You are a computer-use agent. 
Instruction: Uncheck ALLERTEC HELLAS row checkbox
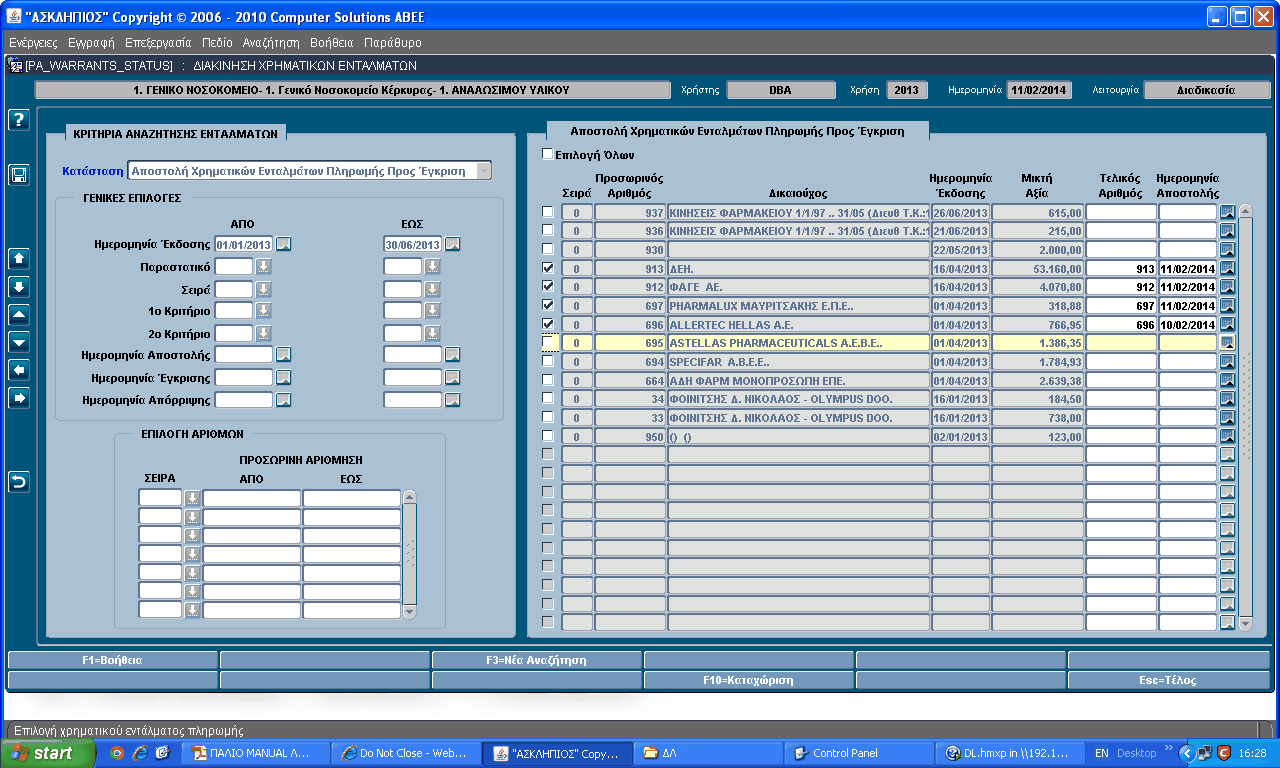pyautogui.click(x=547, y=324)
